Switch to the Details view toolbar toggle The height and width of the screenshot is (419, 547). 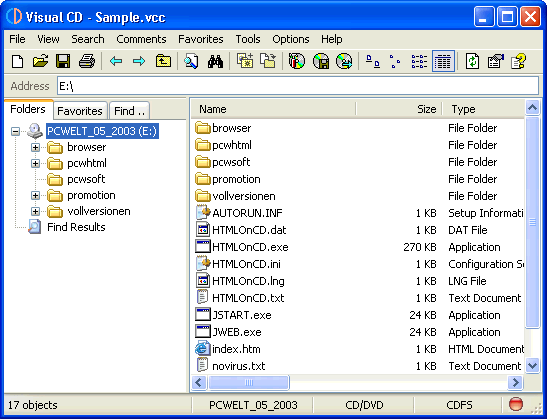pyautogui.click(x=443, y=61)
